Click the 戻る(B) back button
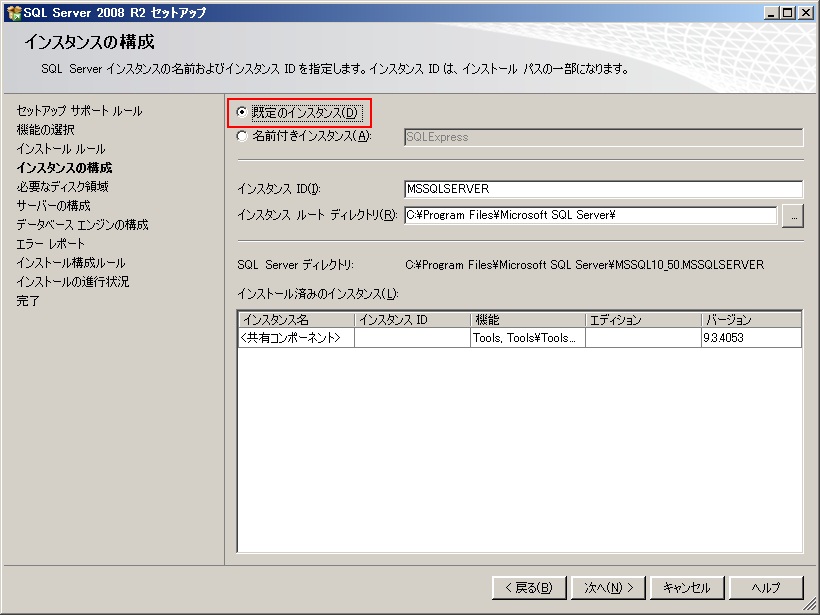The width and height of the screenshot is (820, 615). tap(529, 588)
